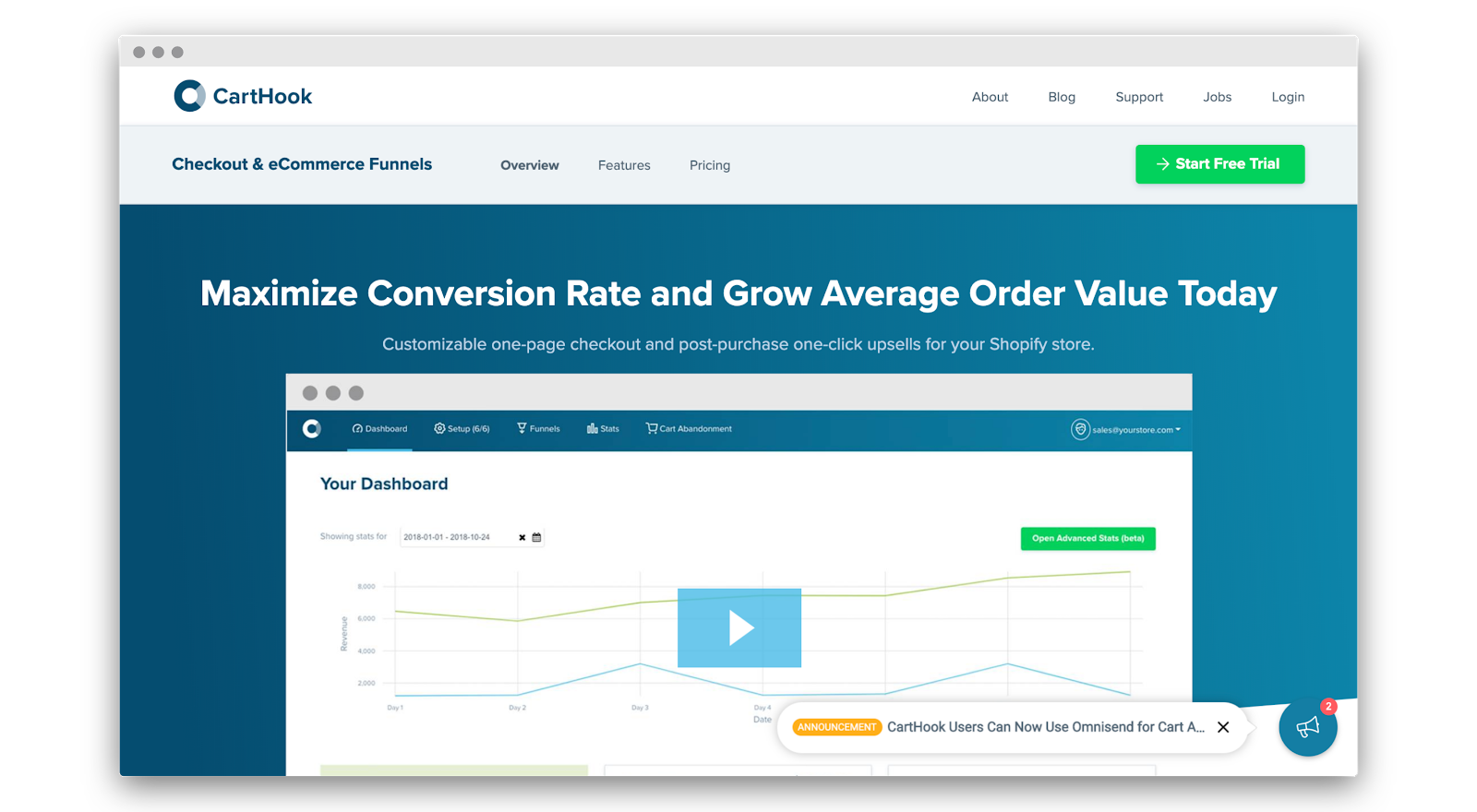Viewport: 1477px width, 812px height.
Task: Click the Start Free Trial button
Action: pos(1219,164)
